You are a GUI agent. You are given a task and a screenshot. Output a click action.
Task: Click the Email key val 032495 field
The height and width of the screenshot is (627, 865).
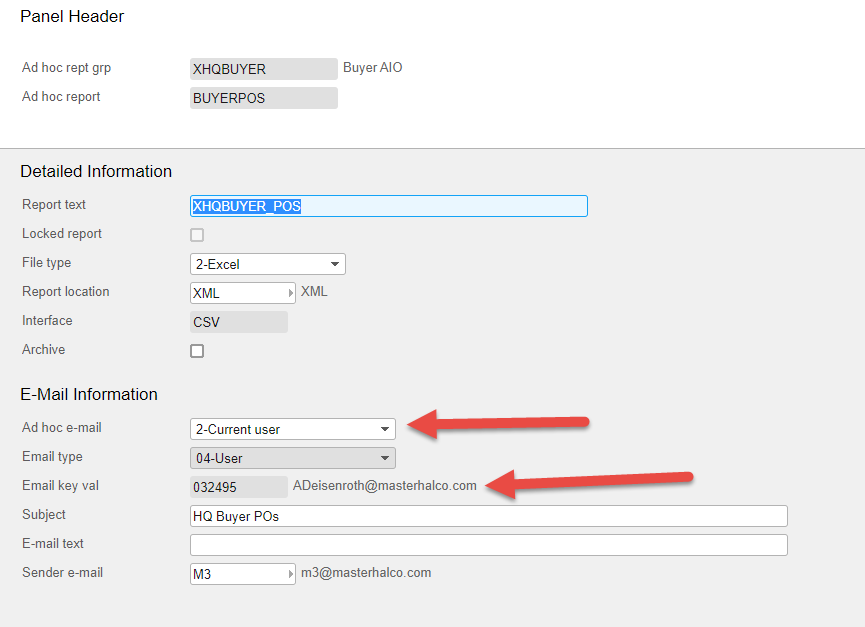[239, 487]
